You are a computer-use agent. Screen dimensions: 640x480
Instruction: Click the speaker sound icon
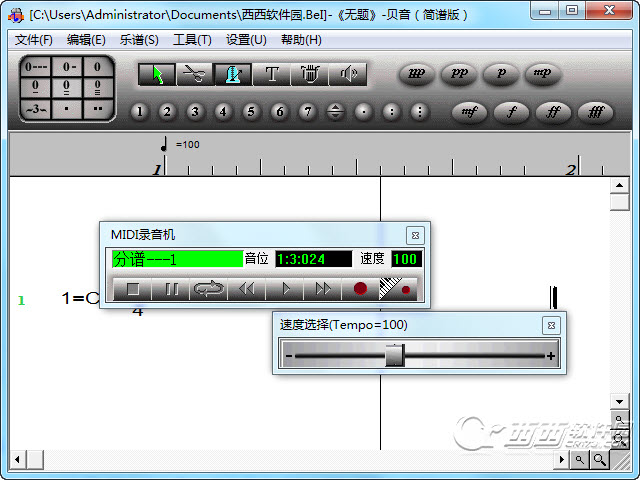pyautogui.click(x=348, y=74)
